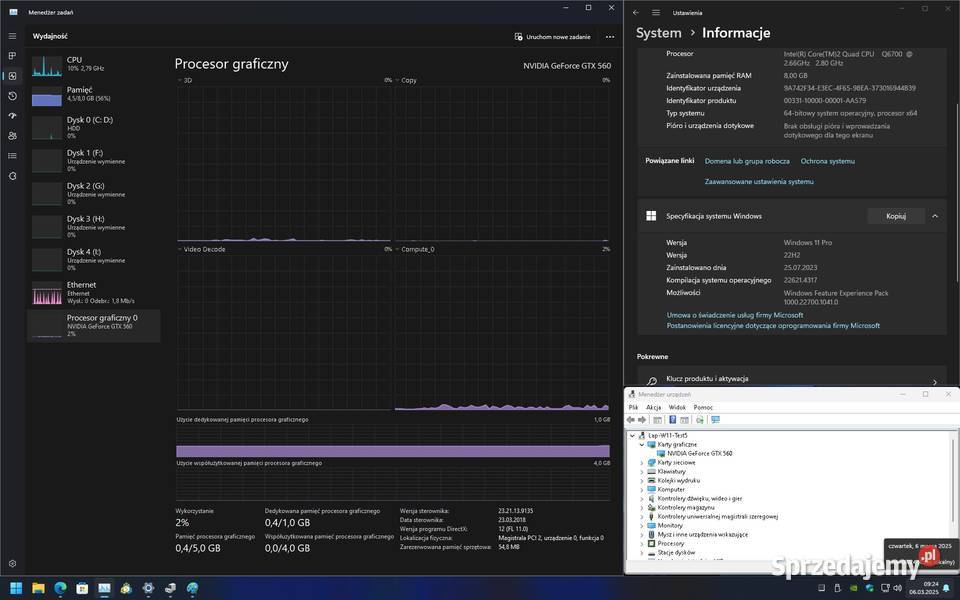Open Pomoc menu in Device Manager

[x=703, y=407]
